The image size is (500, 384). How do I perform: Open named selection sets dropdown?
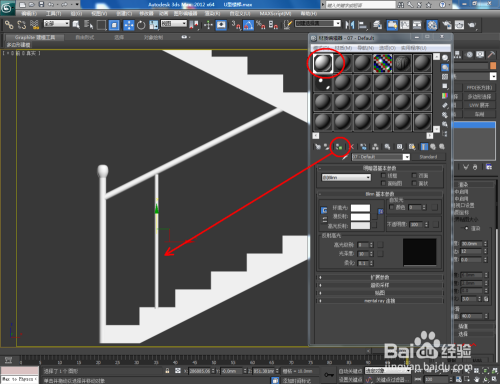318,23
